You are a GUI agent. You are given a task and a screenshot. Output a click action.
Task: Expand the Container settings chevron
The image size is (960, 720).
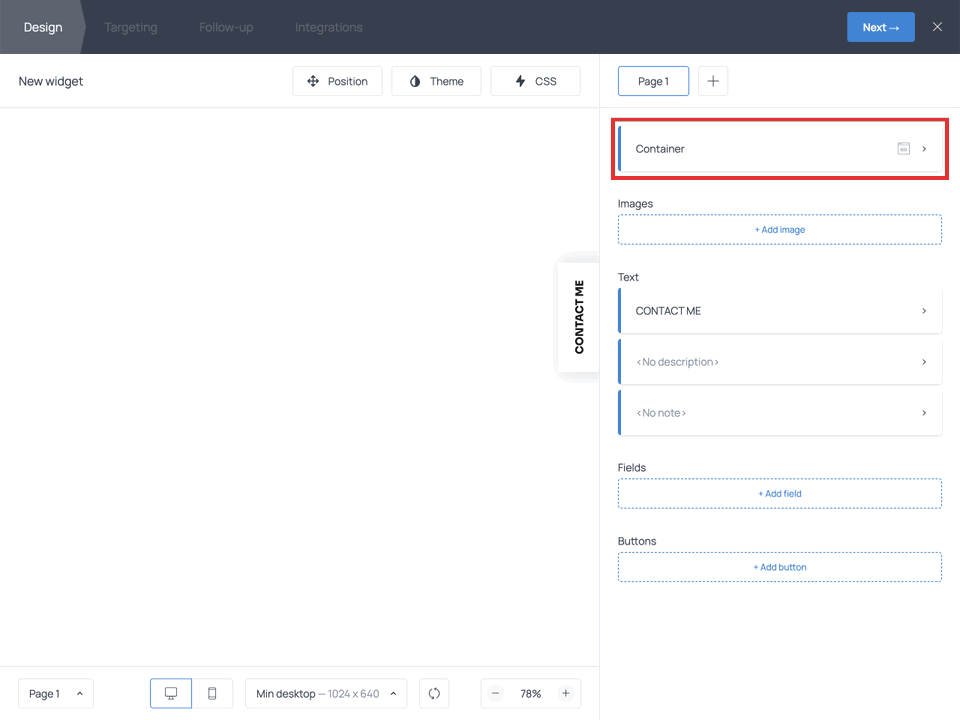[x=924, y=148]
